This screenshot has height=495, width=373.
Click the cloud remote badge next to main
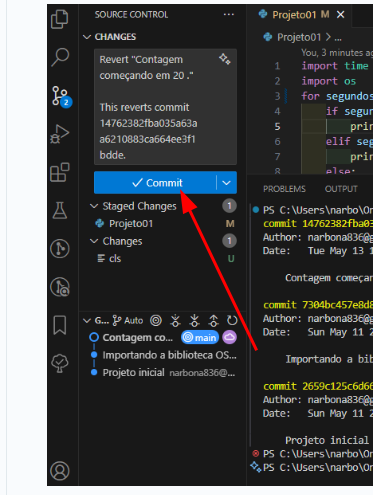tap(229, 337)
